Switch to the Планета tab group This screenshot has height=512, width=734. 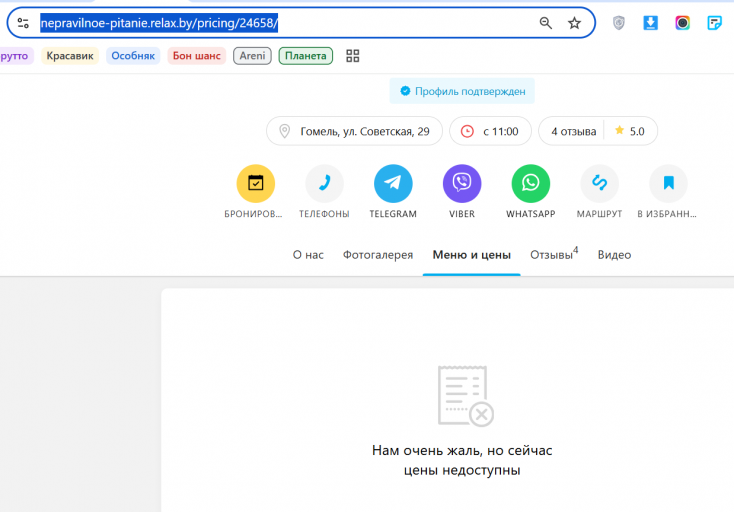coord(306,56)
